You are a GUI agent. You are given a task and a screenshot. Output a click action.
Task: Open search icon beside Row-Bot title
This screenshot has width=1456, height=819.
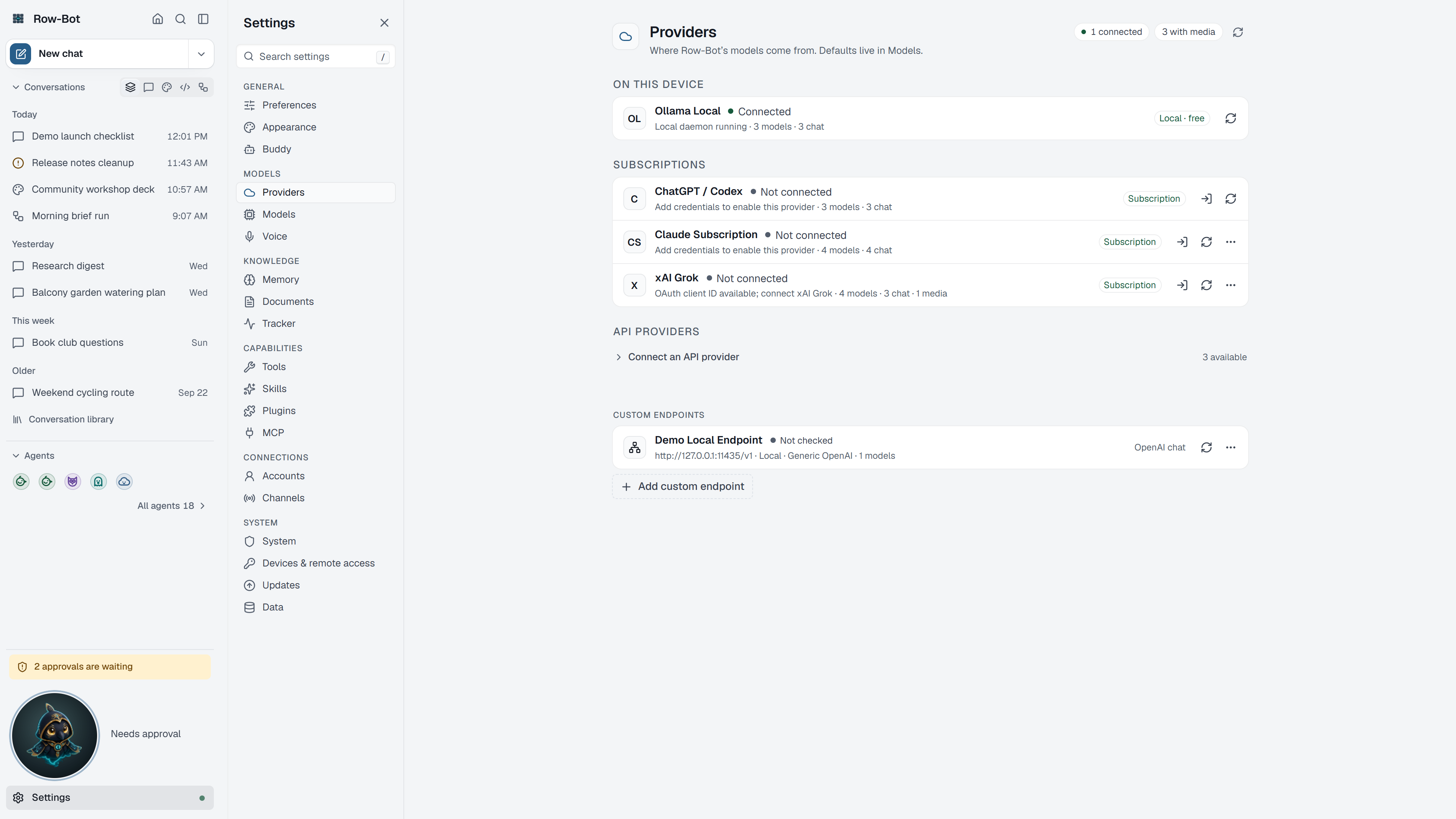pyautogui.click(x=180, y=19)
